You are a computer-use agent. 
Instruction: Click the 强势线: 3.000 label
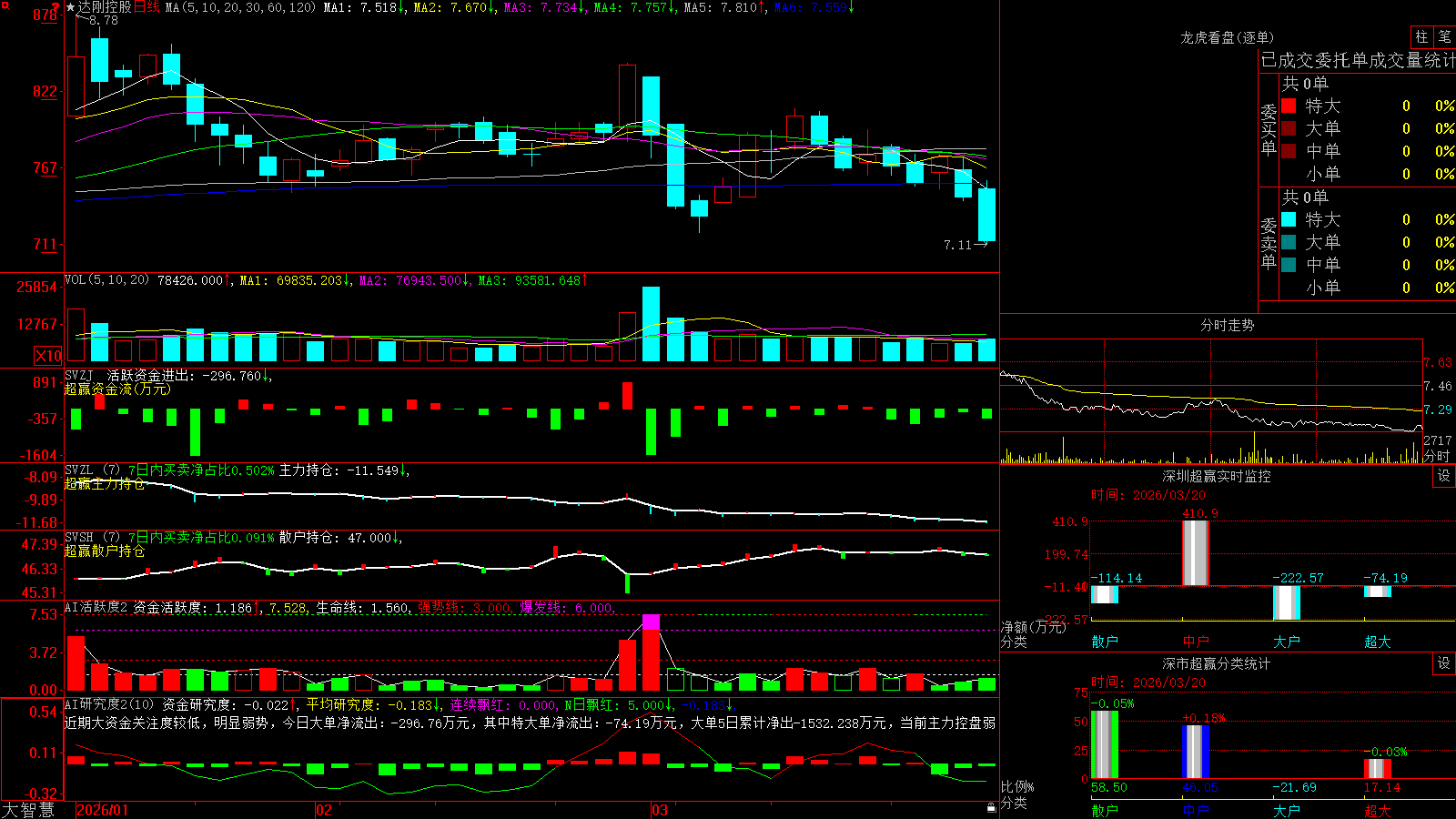[x=464, y=607]
